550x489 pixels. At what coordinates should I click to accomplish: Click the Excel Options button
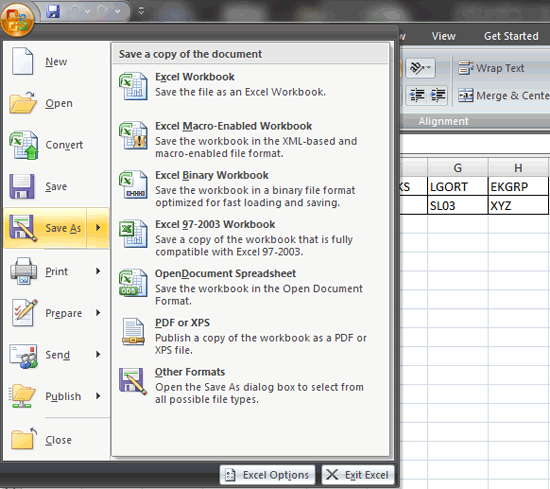[268, 475]
